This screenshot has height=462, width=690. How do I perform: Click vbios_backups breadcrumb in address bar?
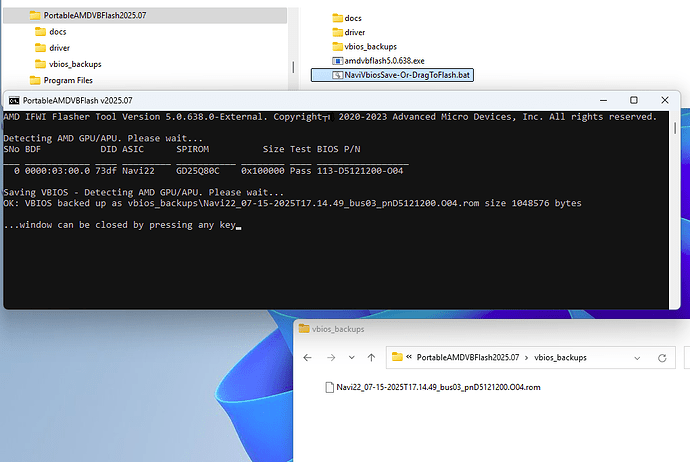(x=560, y=357)
